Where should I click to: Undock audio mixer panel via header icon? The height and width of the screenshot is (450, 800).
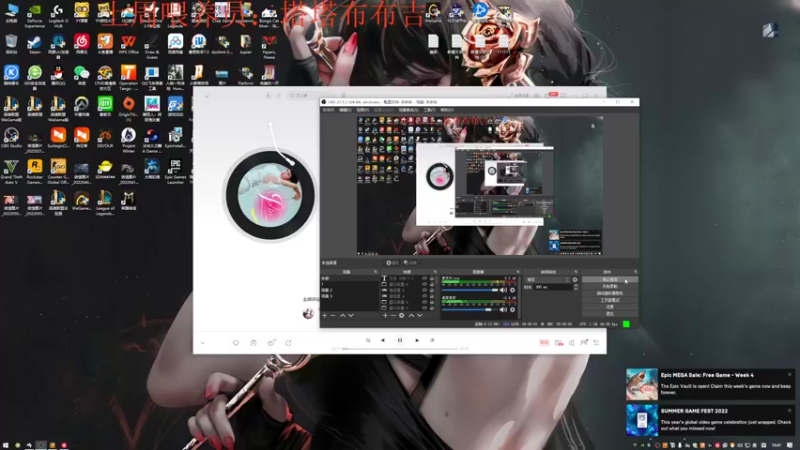click(518, 271)
